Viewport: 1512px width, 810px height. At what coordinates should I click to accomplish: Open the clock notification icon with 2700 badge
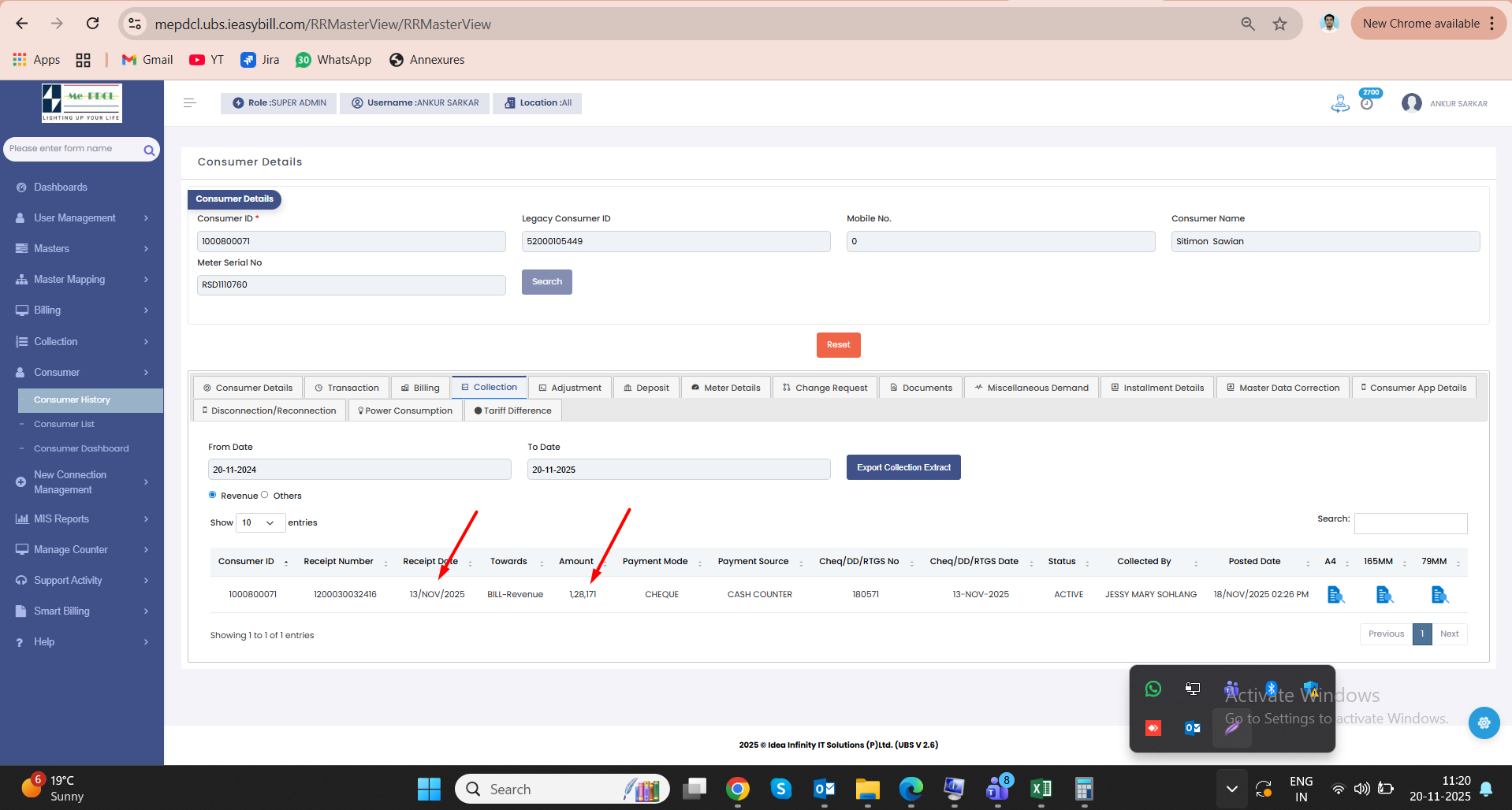(1368, 102)
